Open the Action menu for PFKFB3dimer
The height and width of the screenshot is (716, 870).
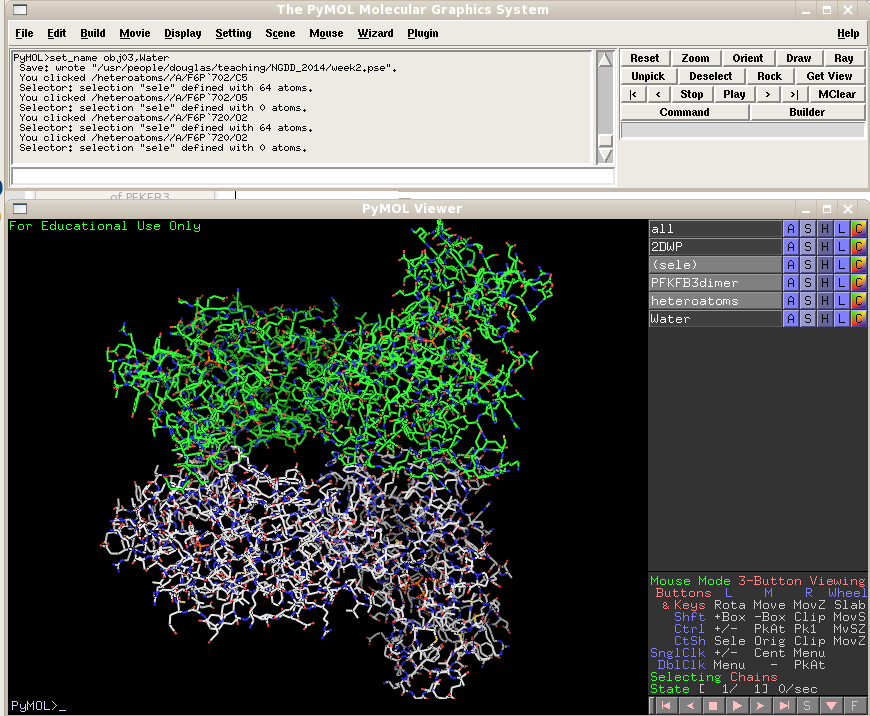point(791,283)
